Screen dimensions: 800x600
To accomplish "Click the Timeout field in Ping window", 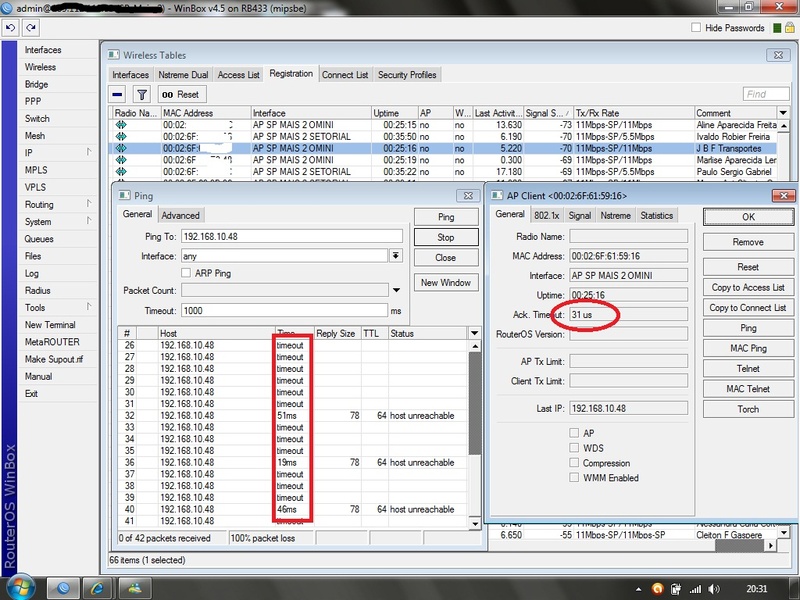I will (284, 311).
